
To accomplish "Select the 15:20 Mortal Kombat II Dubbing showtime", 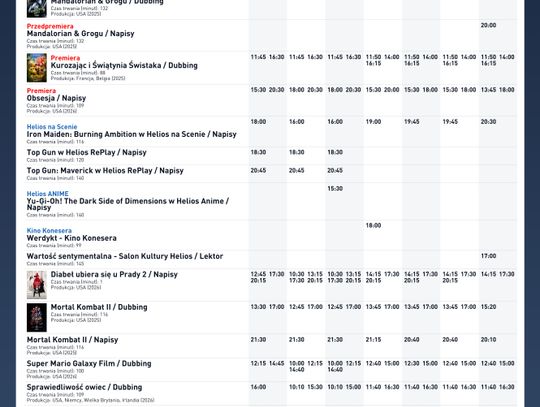I will coord(488,307).
